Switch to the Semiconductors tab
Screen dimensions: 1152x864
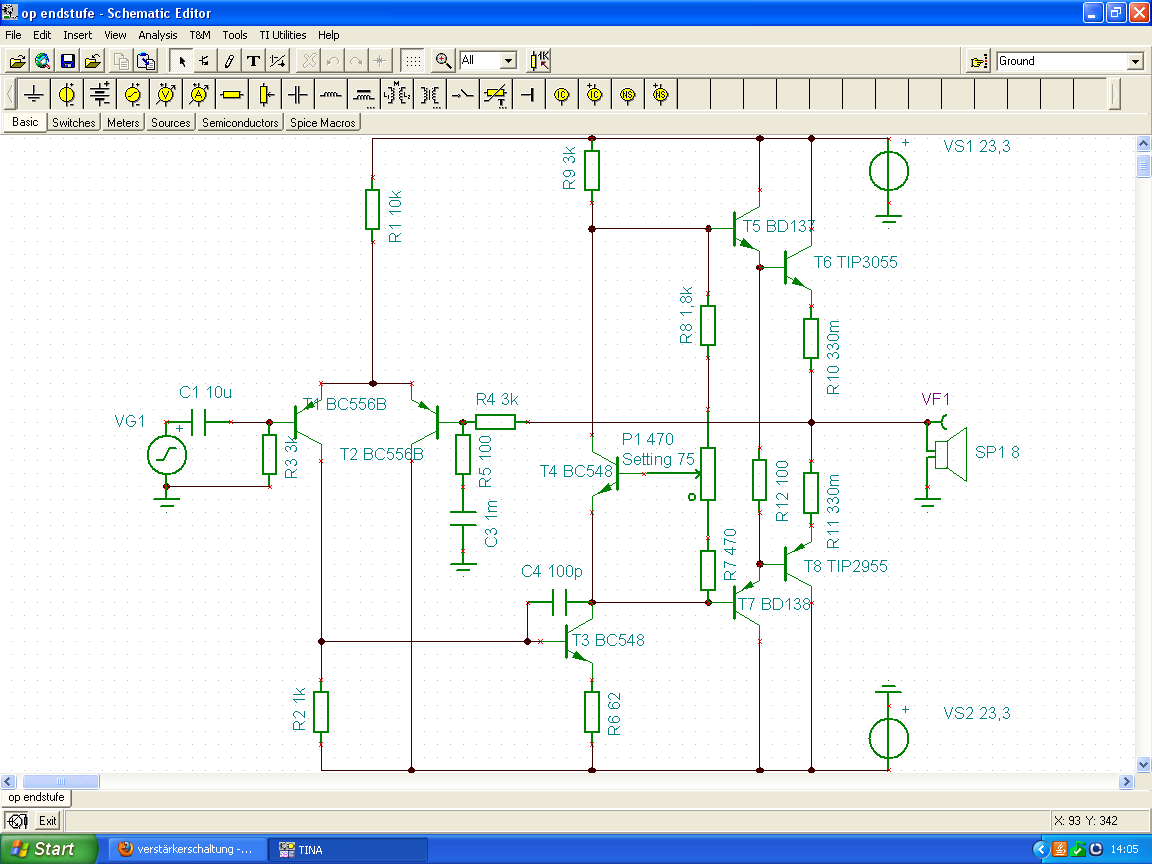point(240,123)
